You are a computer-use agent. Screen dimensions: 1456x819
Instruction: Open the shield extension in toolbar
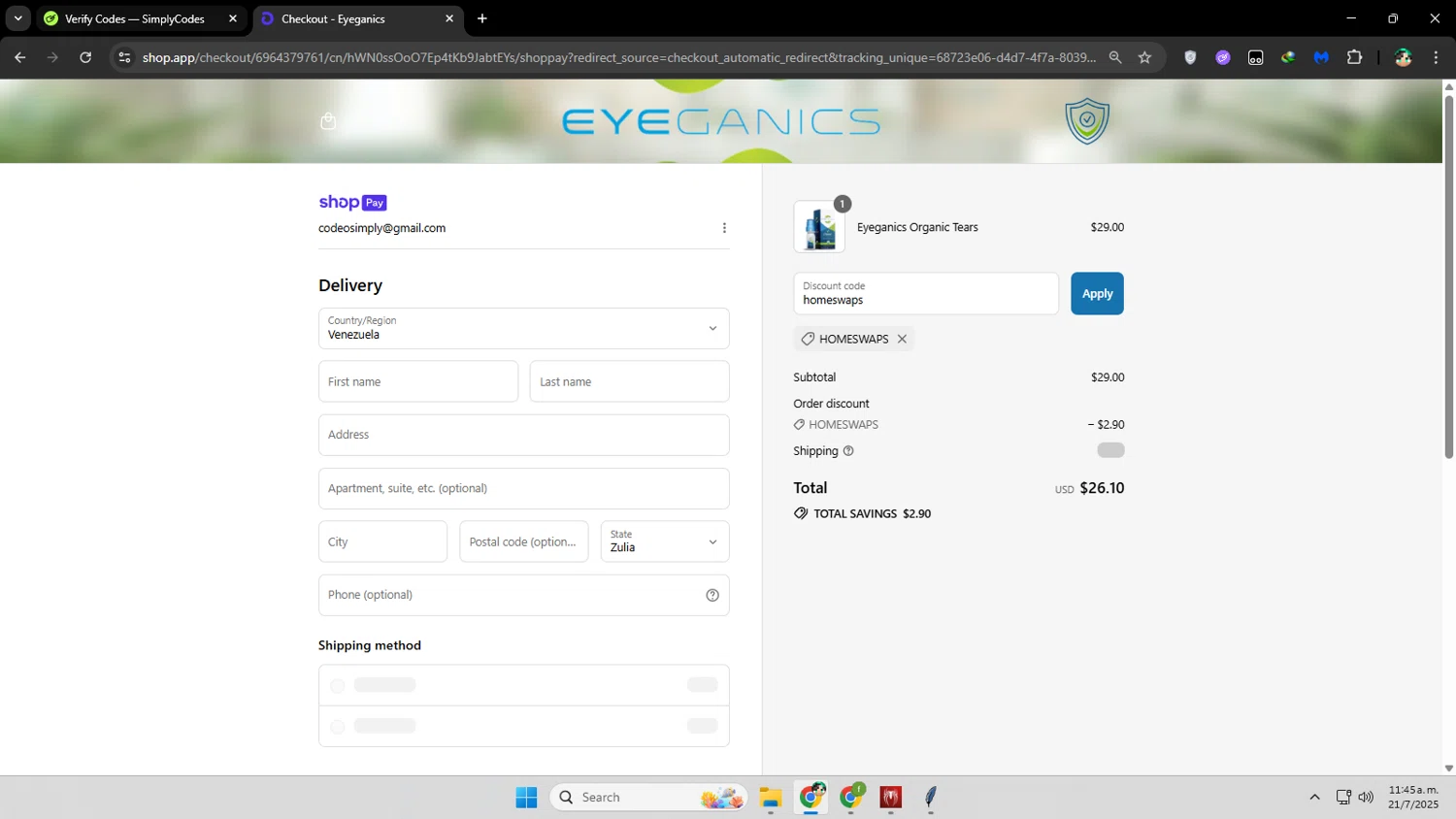[1190, 57]
